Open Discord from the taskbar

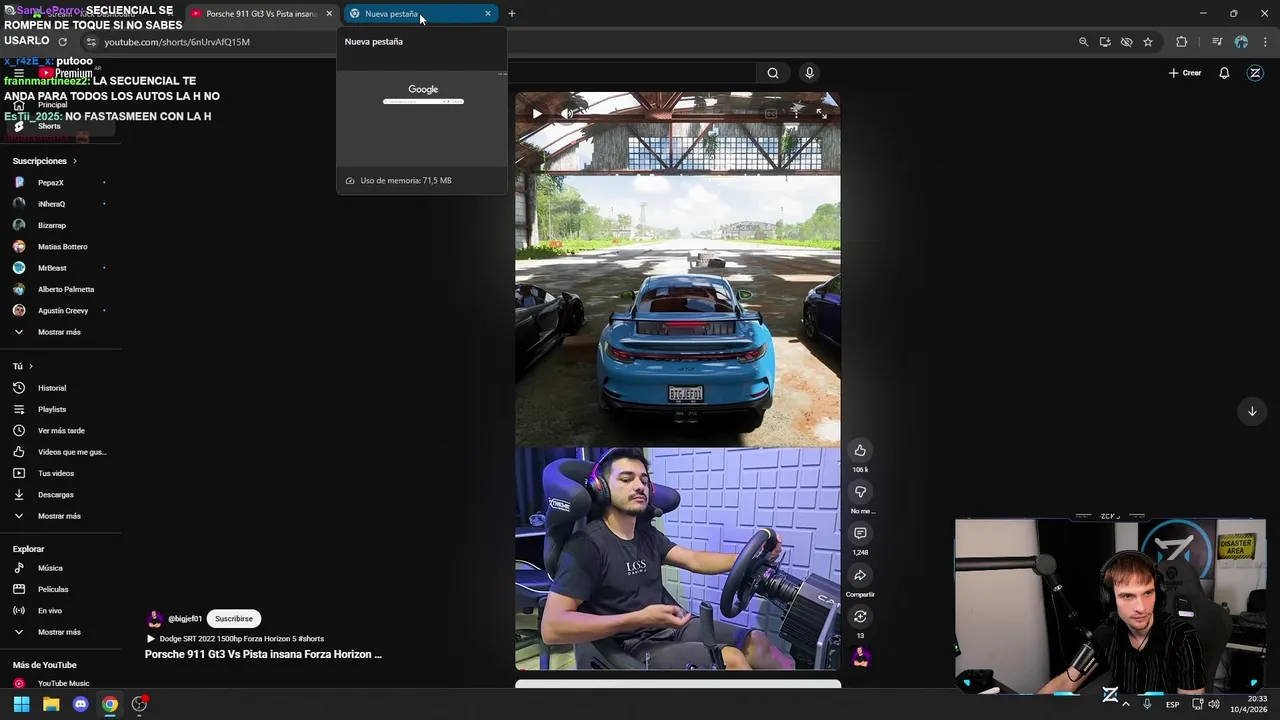[x=81, y=704]
